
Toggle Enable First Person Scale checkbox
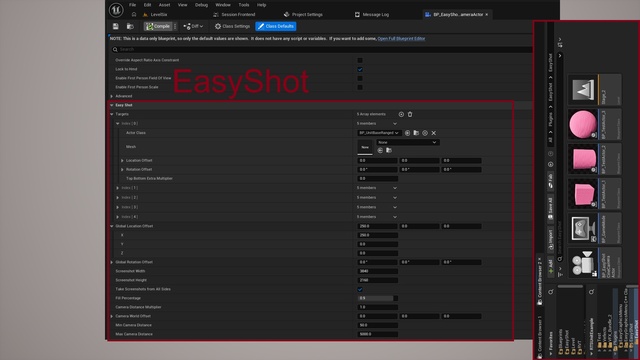pyautogui.click(x=360, y=87)
